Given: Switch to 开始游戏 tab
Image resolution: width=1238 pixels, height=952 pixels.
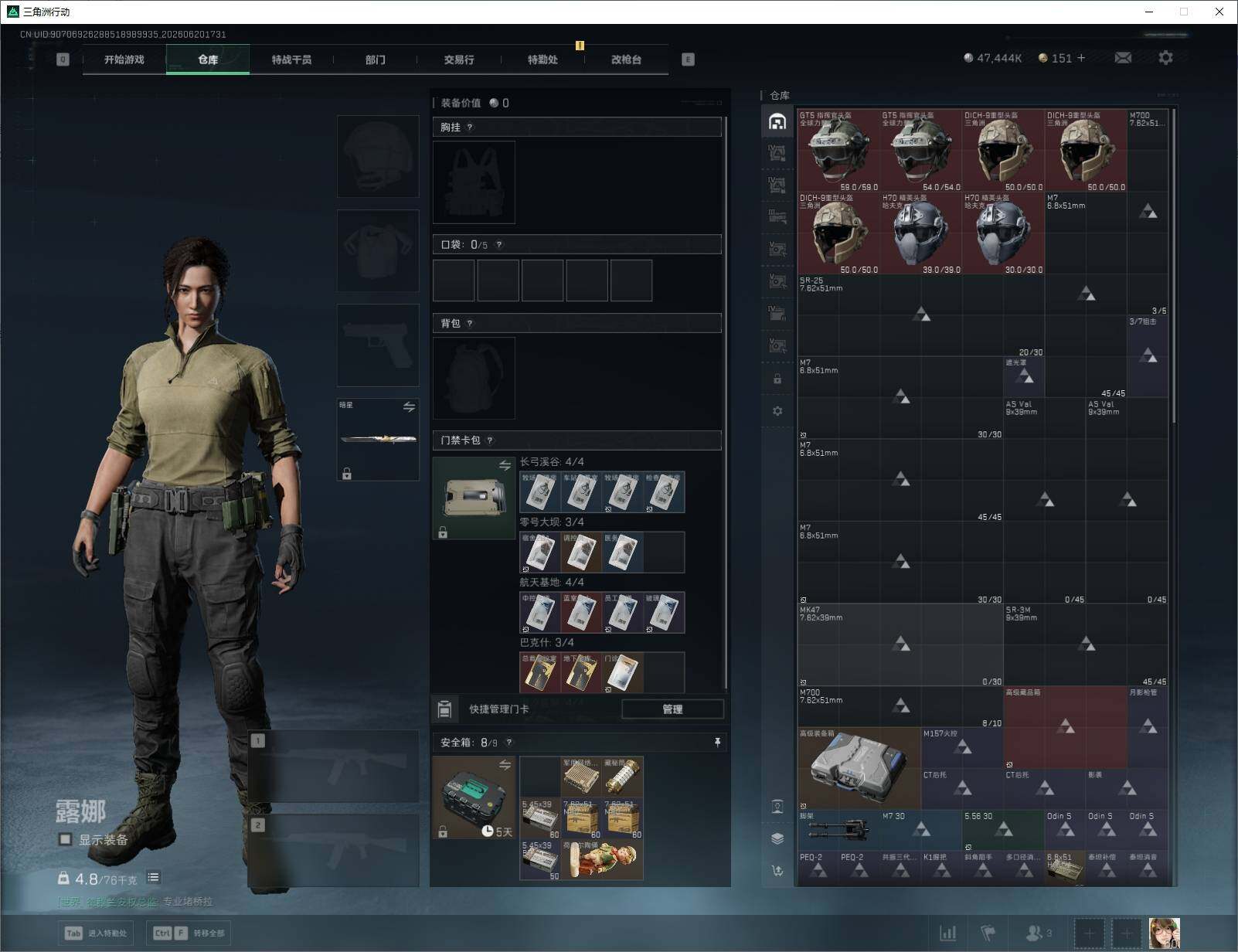Looking at the screenshot, I should [x=124, y=59].
